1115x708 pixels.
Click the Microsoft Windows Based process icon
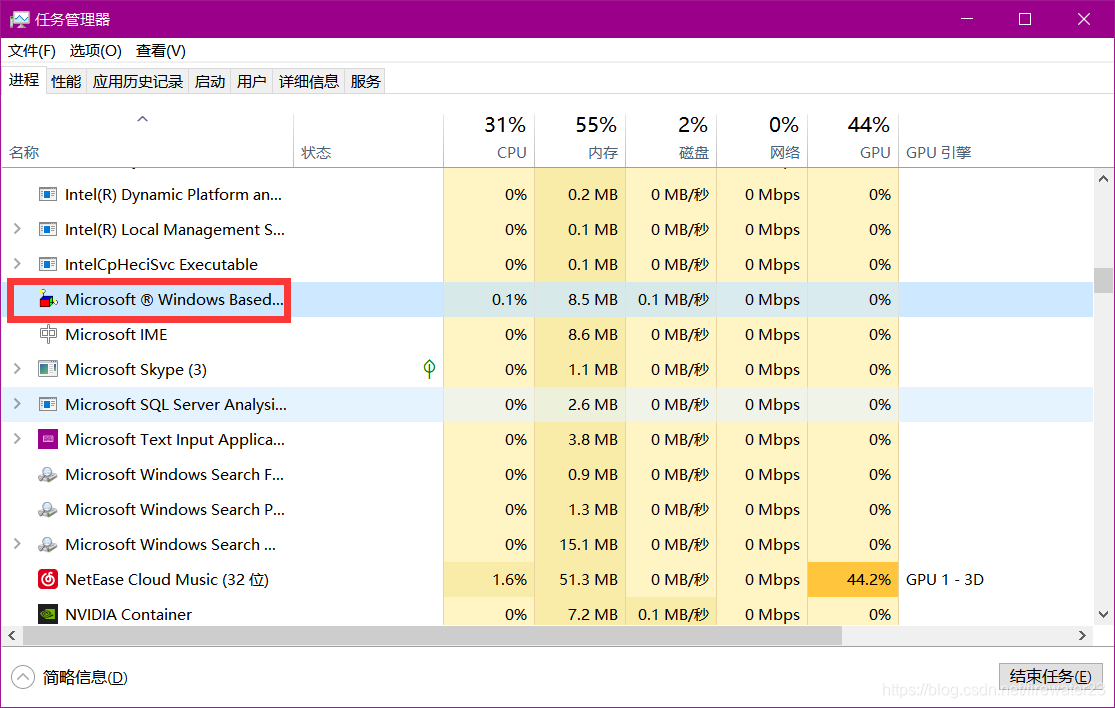click(x=48, y=299)
